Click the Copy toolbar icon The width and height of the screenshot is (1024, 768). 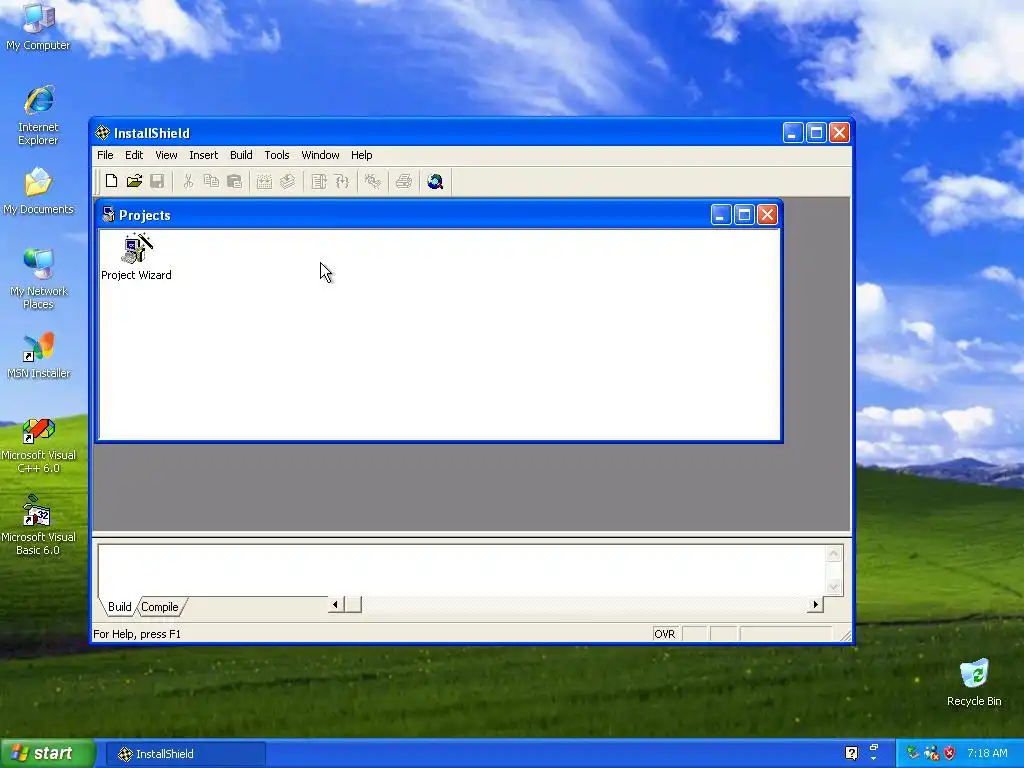tap(212, 181)
